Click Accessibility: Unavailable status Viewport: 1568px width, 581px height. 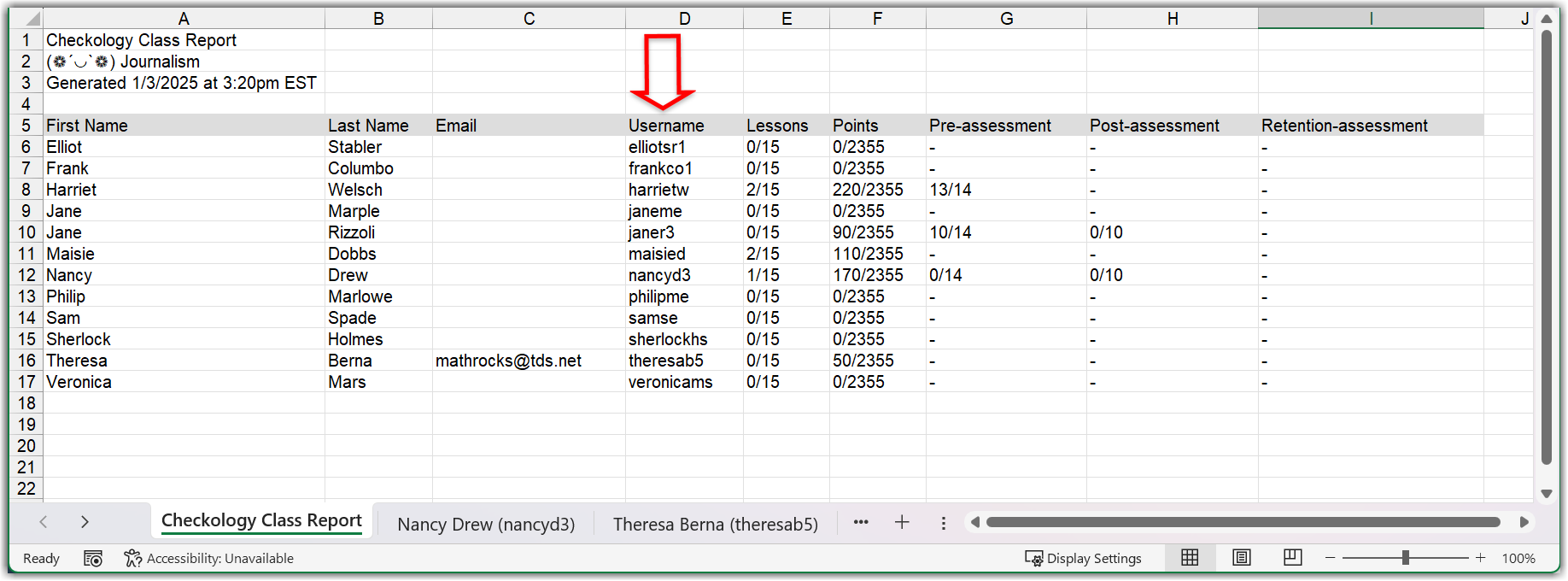[209, 559]
